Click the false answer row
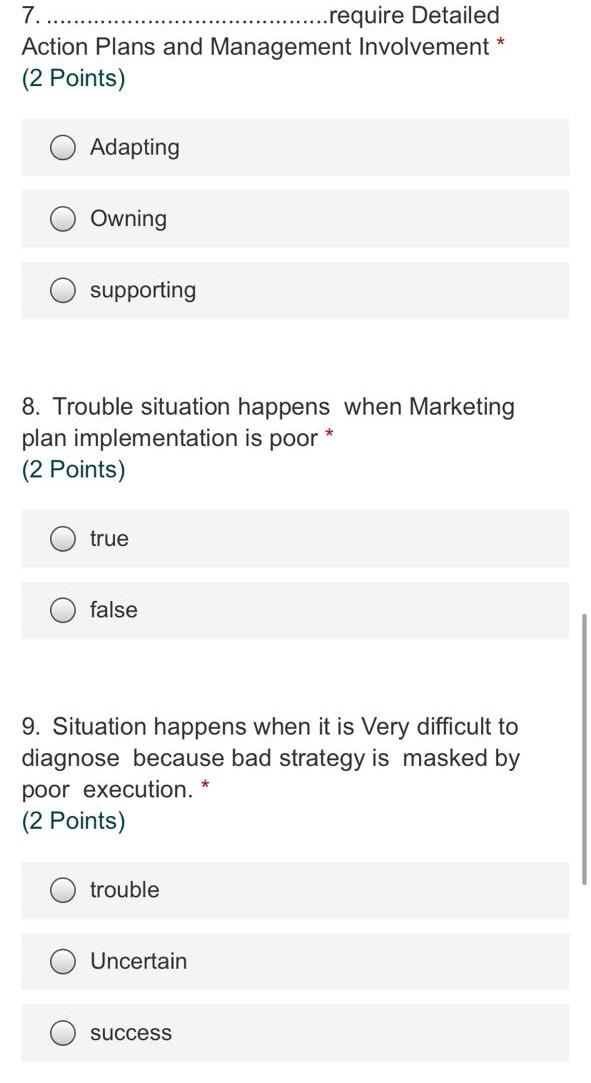 [295, 610]
